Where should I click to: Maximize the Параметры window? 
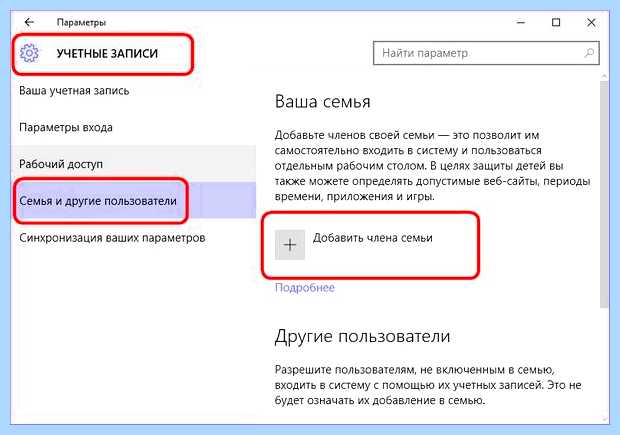point(556,23)
